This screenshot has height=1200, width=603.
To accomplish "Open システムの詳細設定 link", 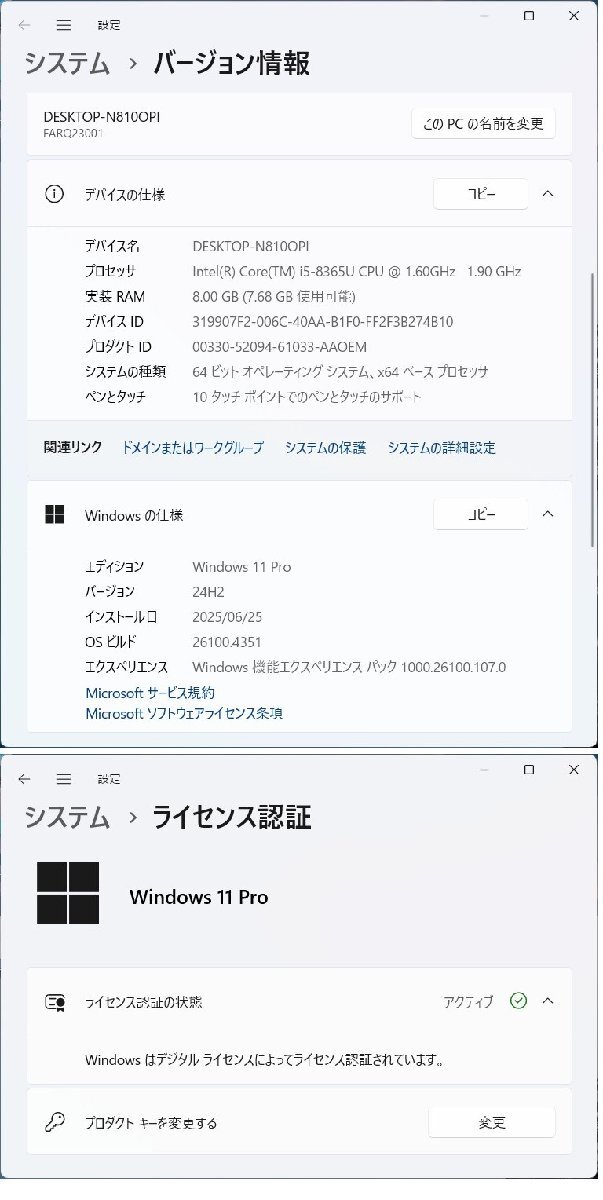I will pyautogui.click(x=441, y=448).
